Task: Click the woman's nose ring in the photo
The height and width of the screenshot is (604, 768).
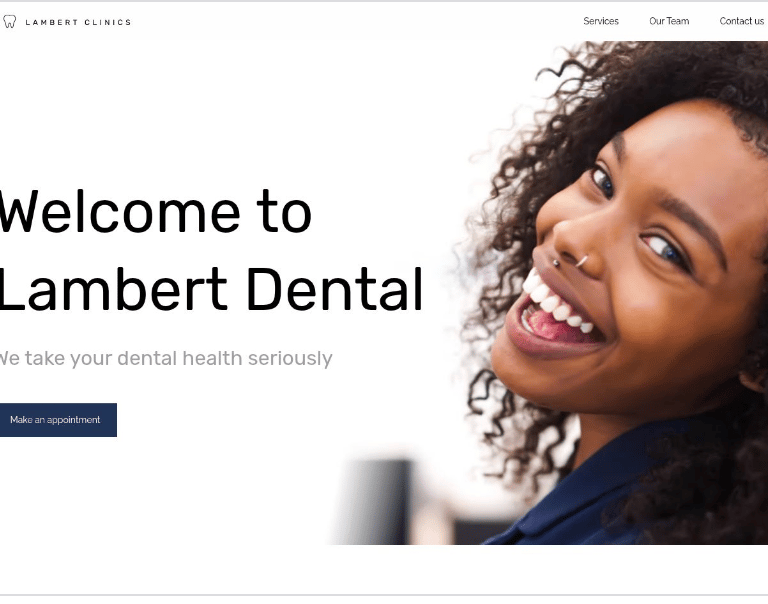Action: point(582,262)
